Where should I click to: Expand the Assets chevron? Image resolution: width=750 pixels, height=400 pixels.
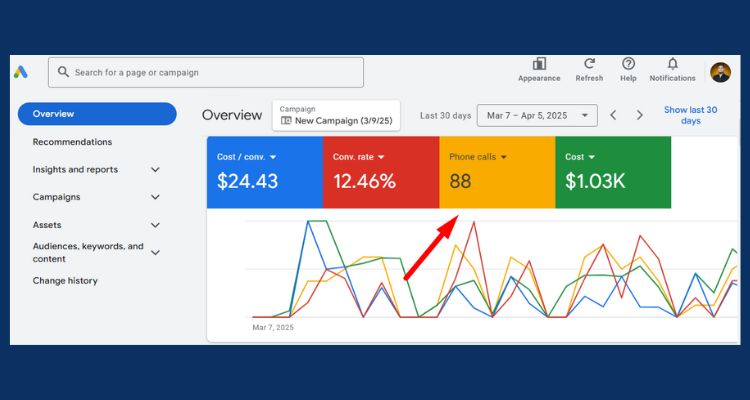(x=155, y=225)
